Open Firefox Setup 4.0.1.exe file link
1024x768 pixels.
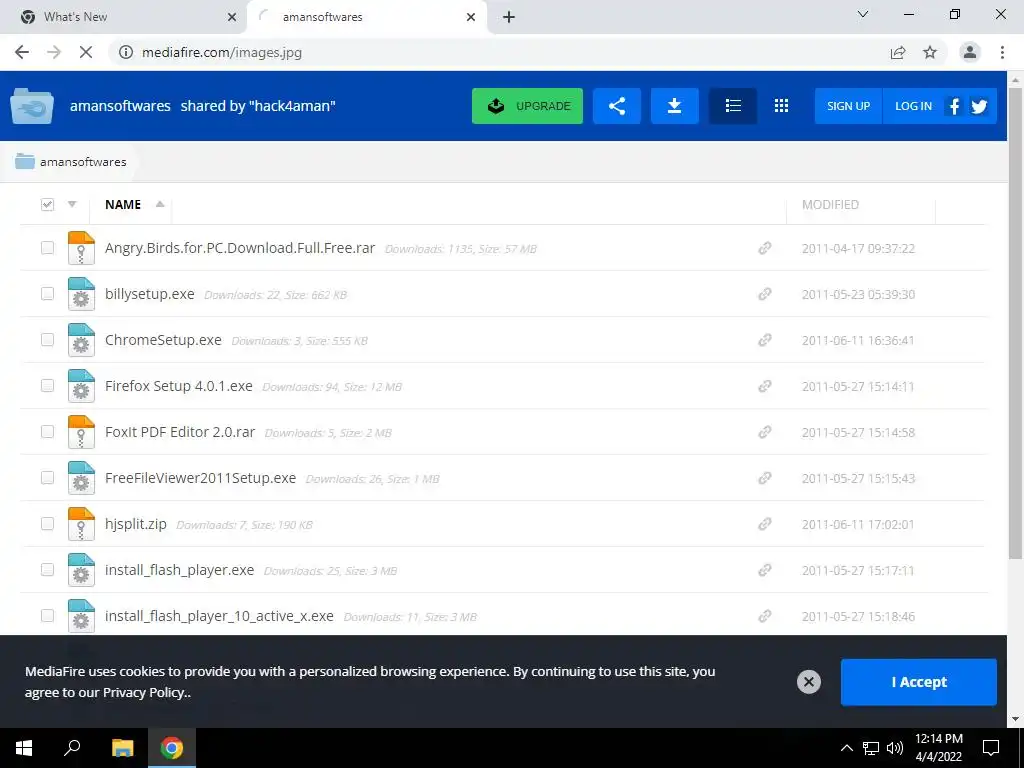[x=179, y=386]
